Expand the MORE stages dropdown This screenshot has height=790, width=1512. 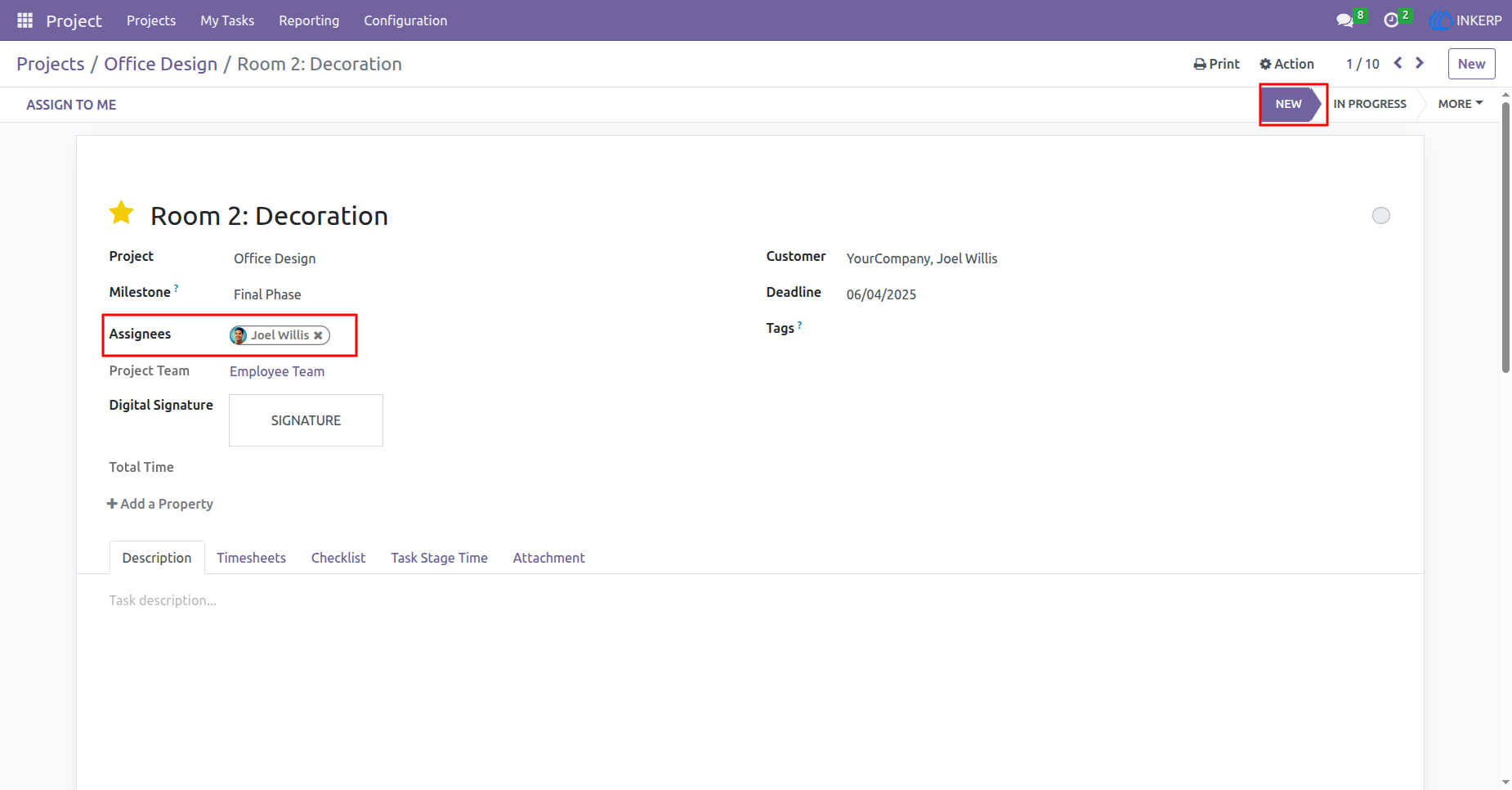point(1461,104)
